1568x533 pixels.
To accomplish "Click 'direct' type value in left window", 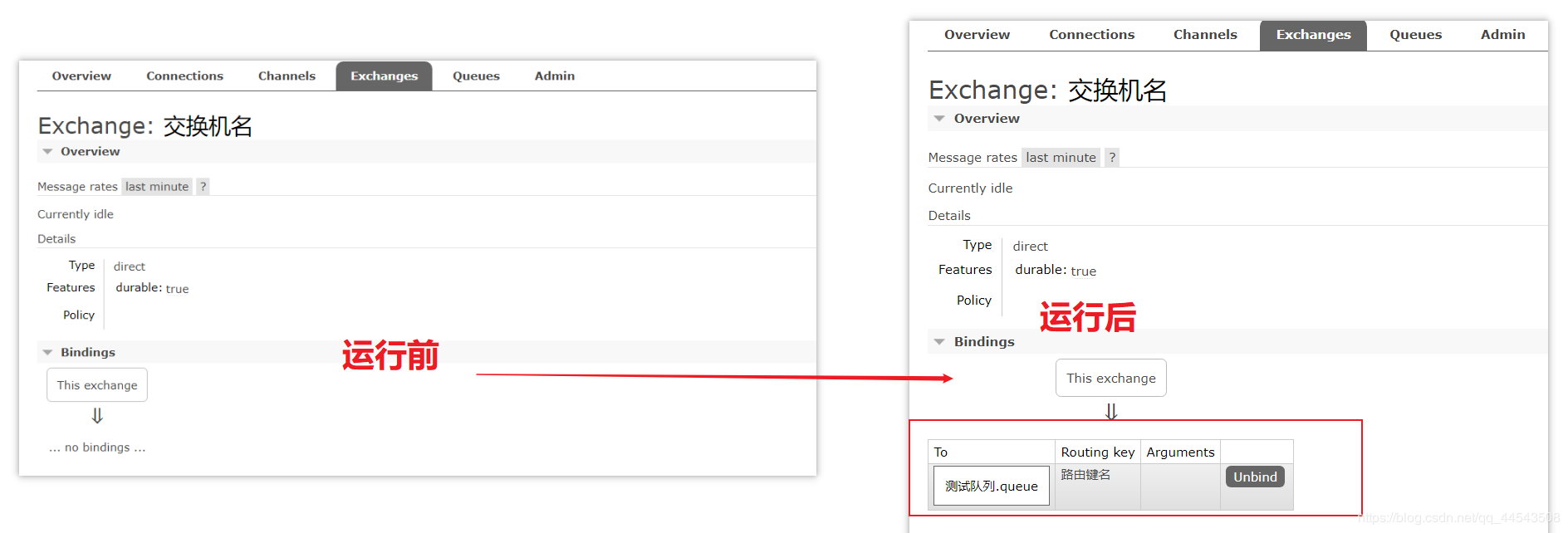I will [x=130, y=266].
